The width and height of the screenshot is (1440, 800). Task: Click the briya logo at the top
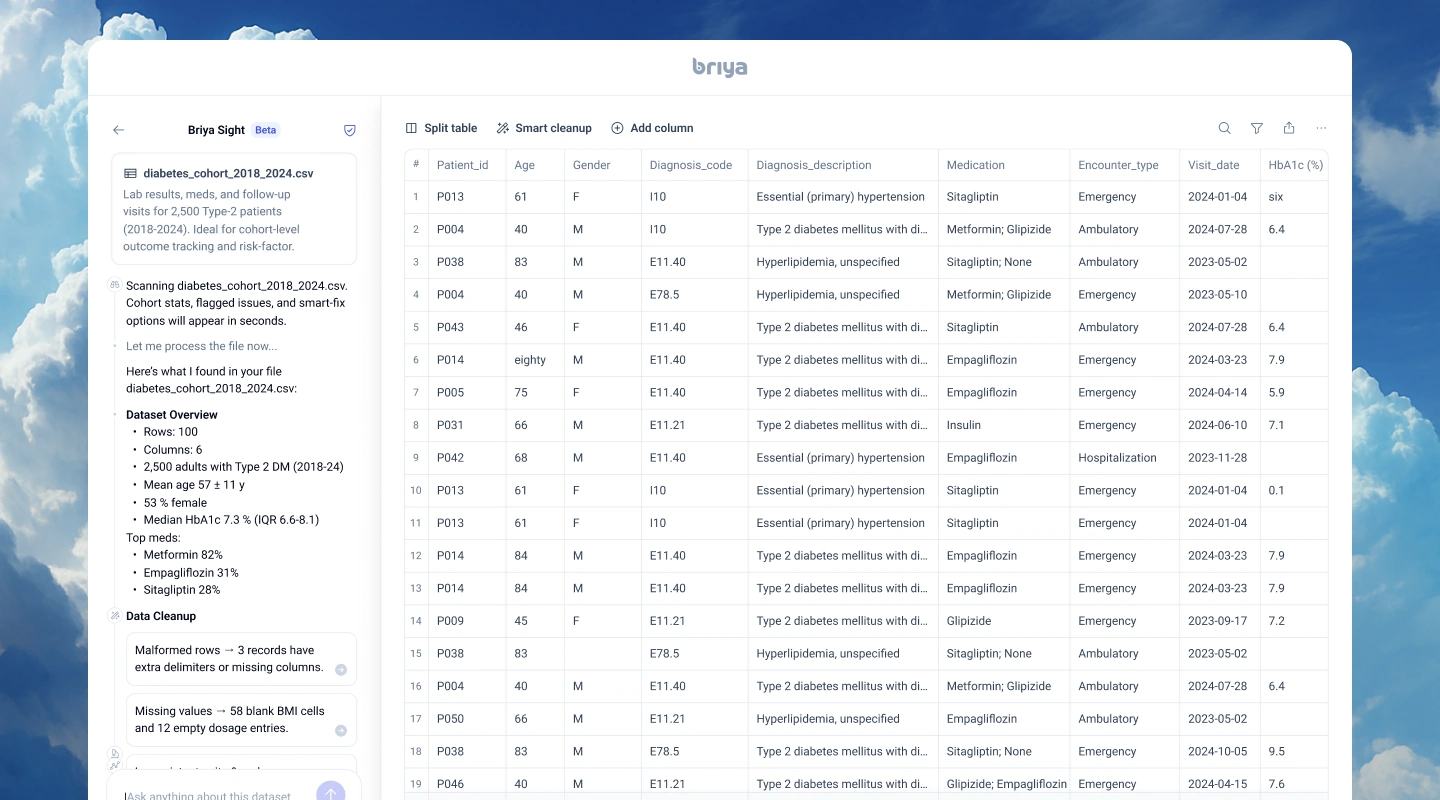[720, 67]
